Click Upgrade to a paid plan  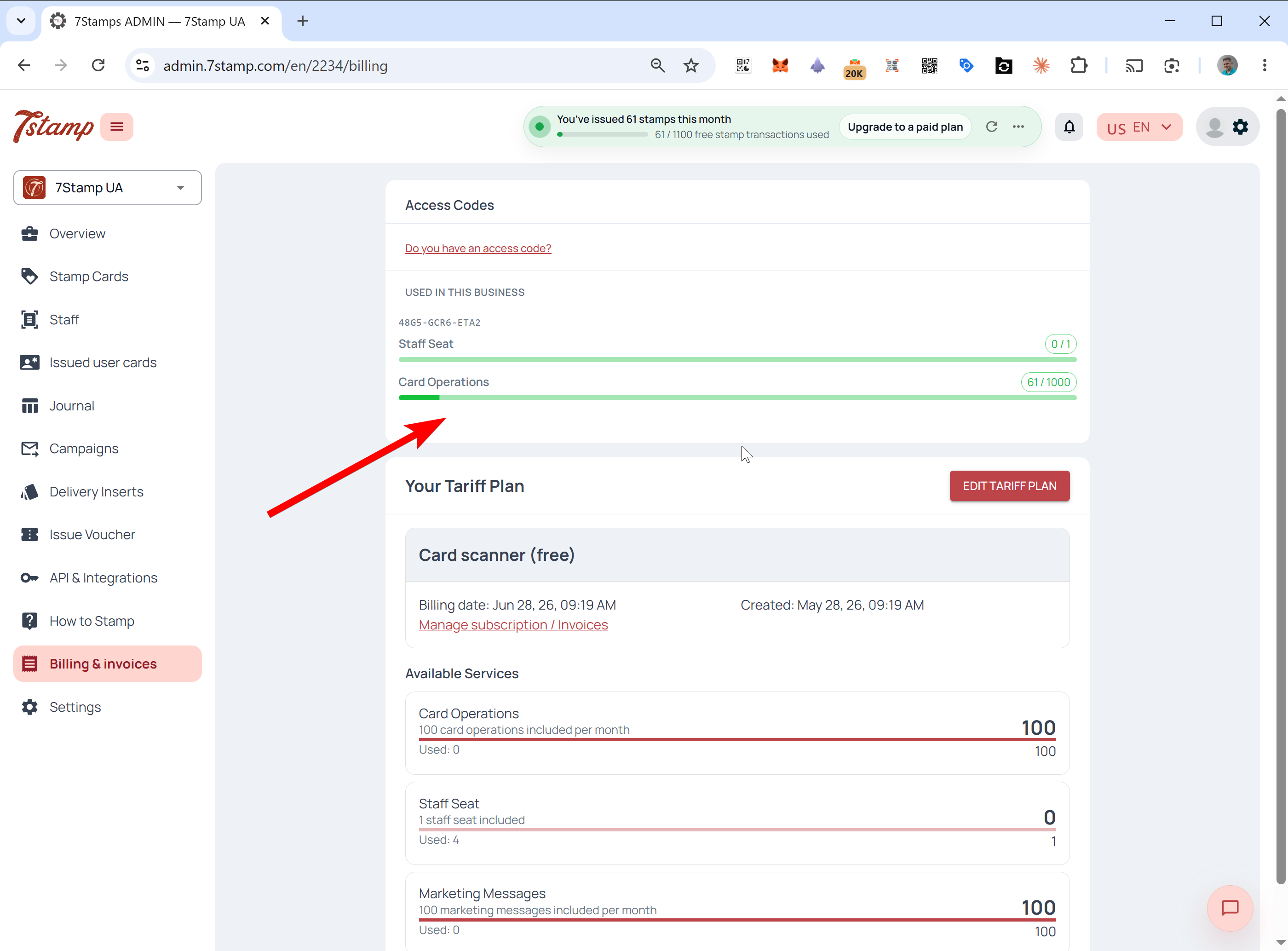click(905, 127)
